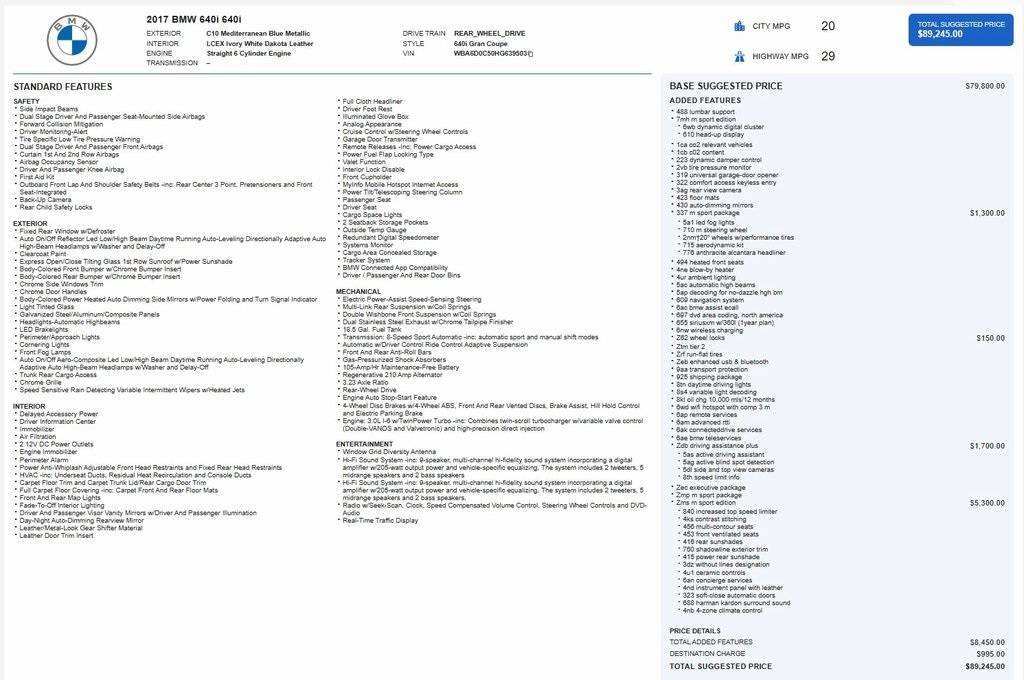Screen dimensions: 1024x680
Task: Click '4nb 4-zone climate control' feature
Action: click(x=722, y=611)
